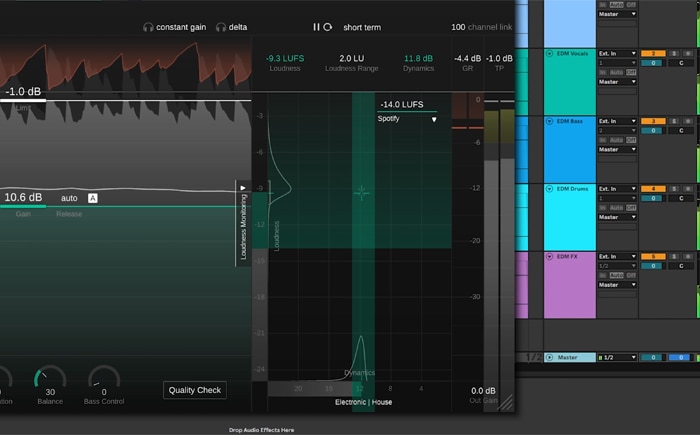Open EDM Bass Ext. In input dropdown
Screen dimensions: 700x436
click(617, 121)
